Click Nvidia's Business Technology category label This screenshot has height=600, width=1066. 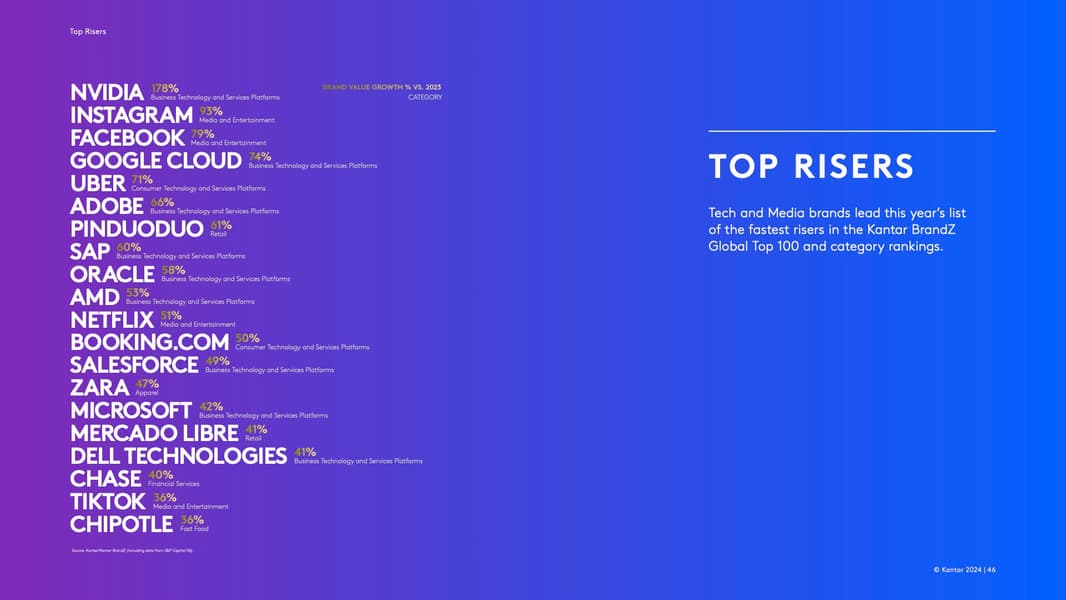click(215, 98)
